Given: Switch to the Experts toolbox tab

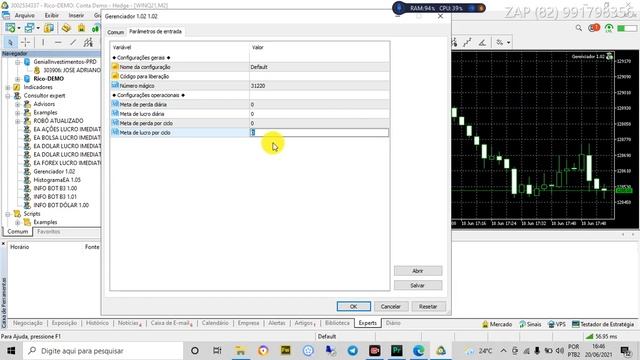Looking at the screenshot, I should tap(367, 323).
